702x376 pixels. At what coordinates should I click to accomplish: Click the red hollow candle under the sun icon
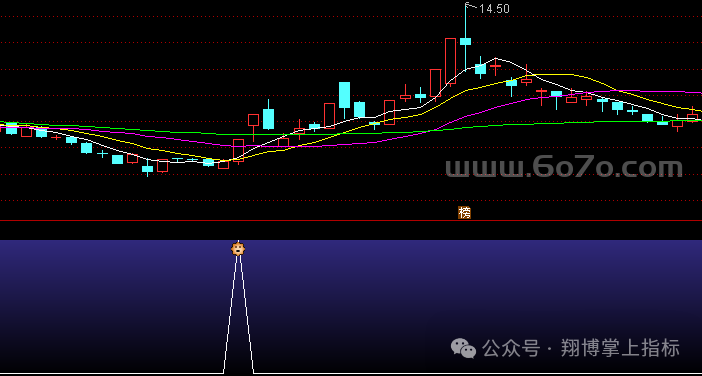pos(238,151)
